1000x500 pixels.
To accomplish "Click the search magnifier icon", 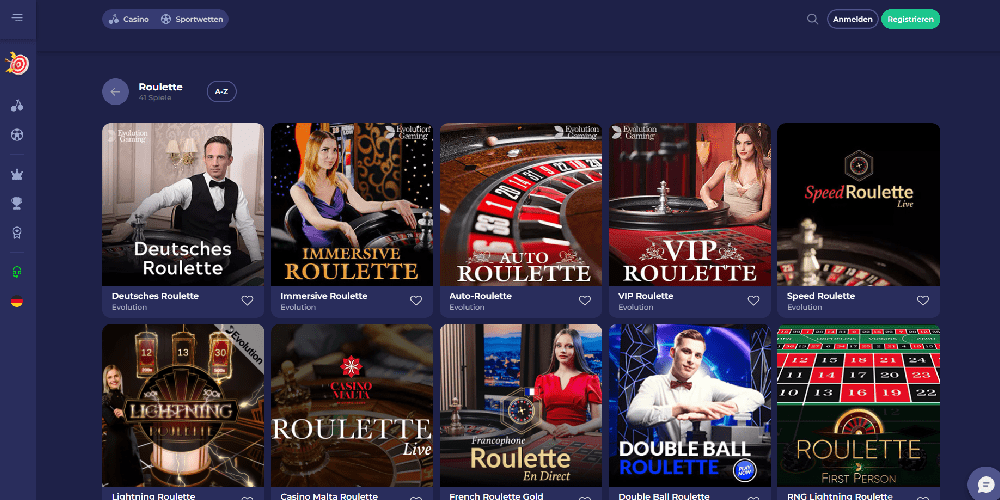I will (x=812, y=19).
